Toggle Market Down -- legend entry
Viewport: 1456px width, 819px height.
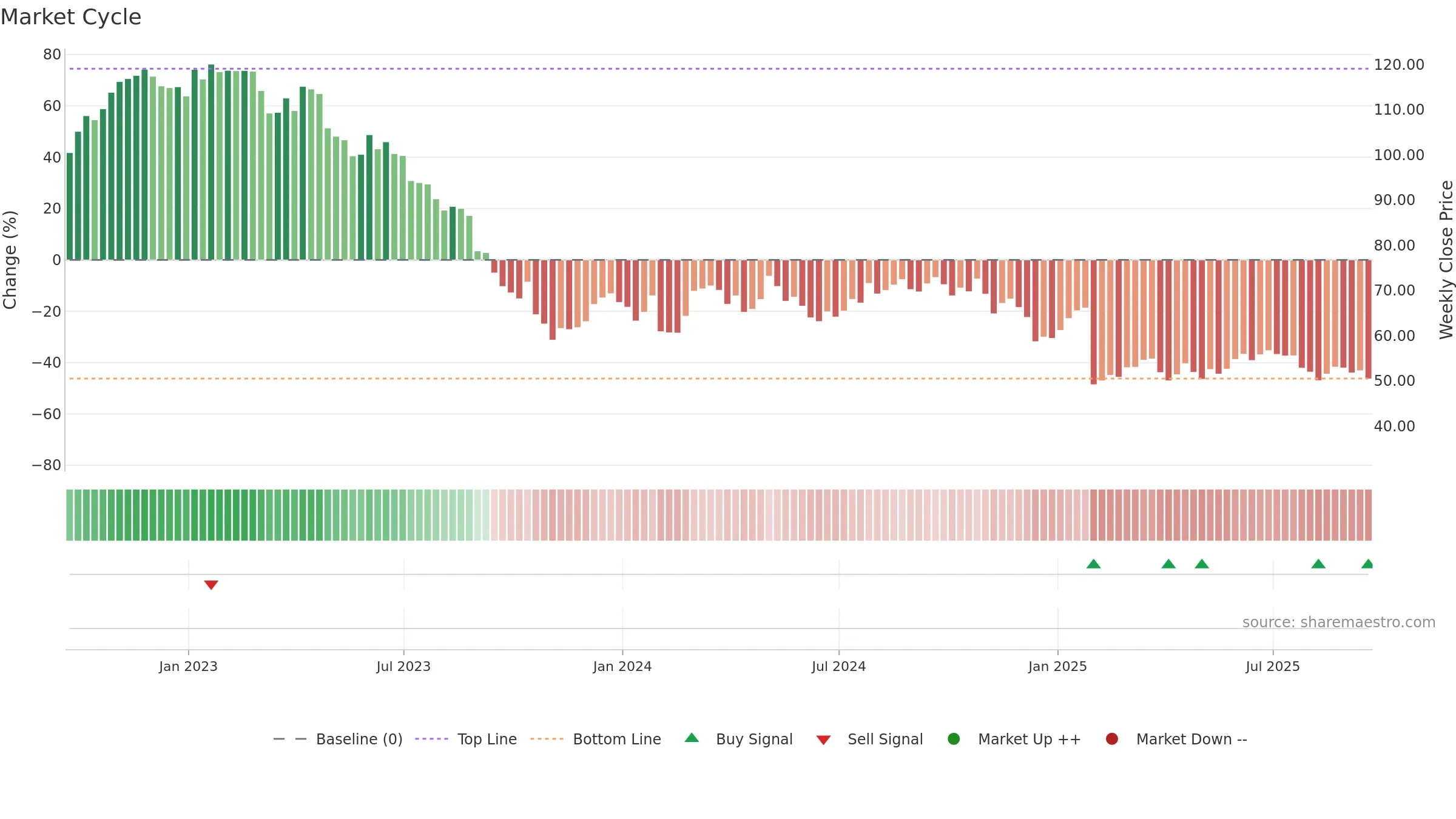click(x=1176, y=739)
